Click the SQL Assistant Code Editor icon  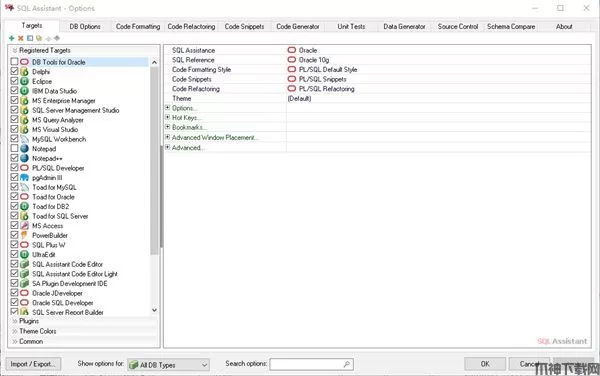point(24,264)
